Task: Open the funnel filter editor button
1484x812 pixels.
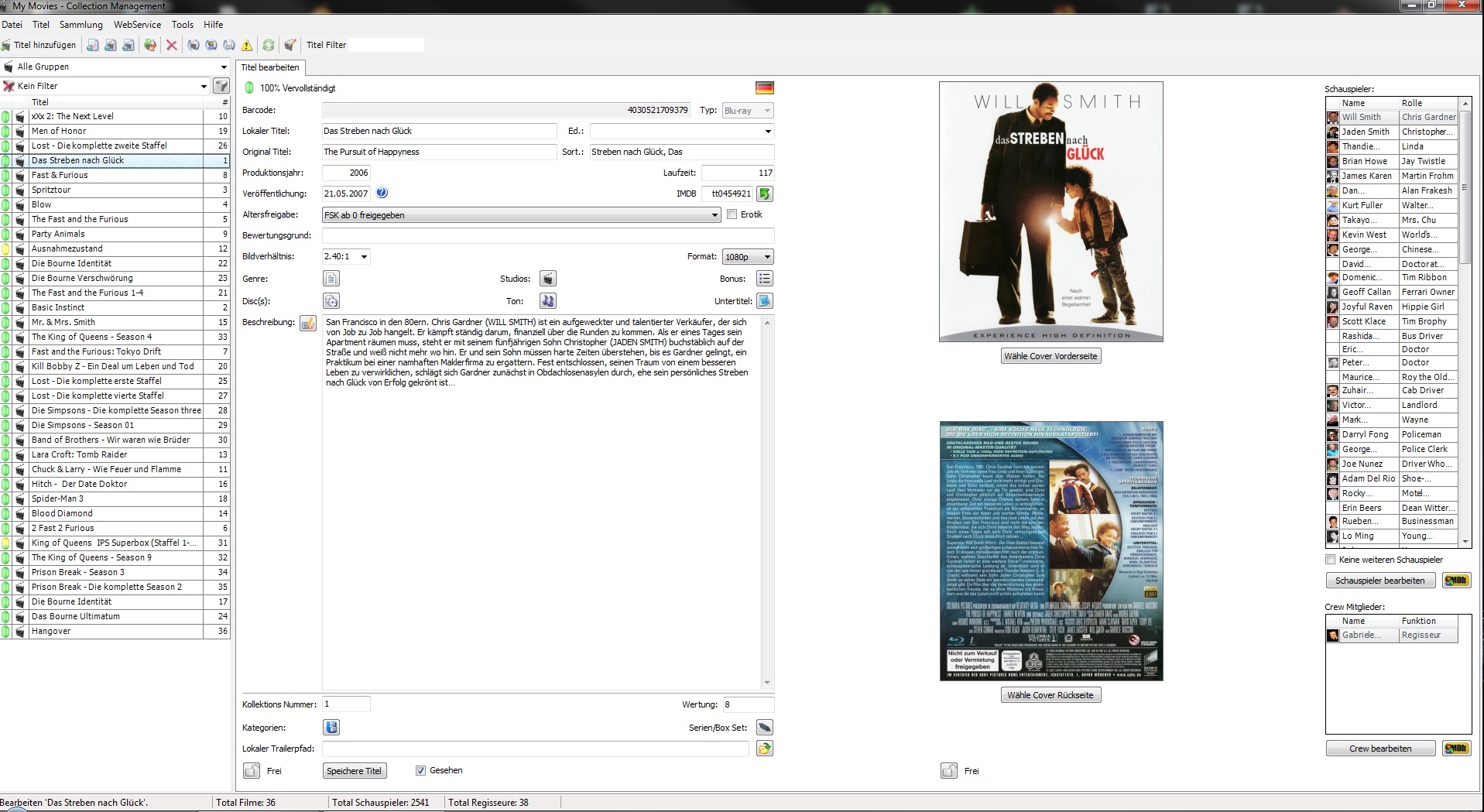Action: click(221, 86)
